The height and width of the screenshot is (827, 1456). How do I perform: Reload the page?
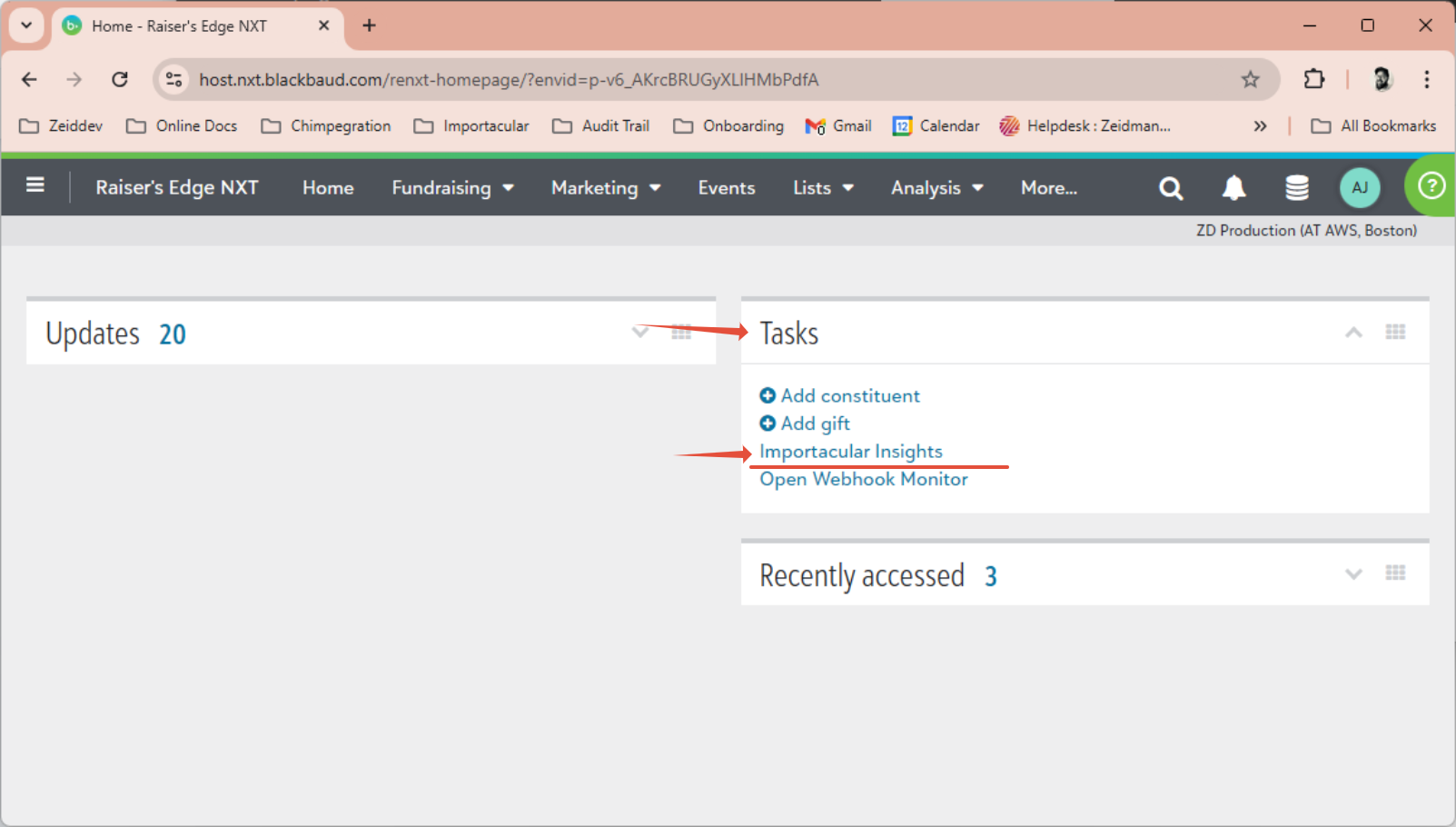pos(120,80)
